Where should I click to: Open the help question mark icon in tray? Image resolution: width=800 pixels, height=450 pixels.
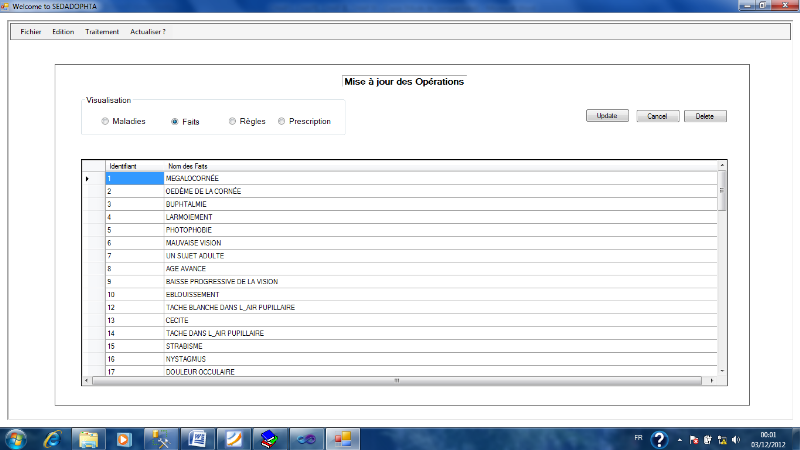pos(659,439)
